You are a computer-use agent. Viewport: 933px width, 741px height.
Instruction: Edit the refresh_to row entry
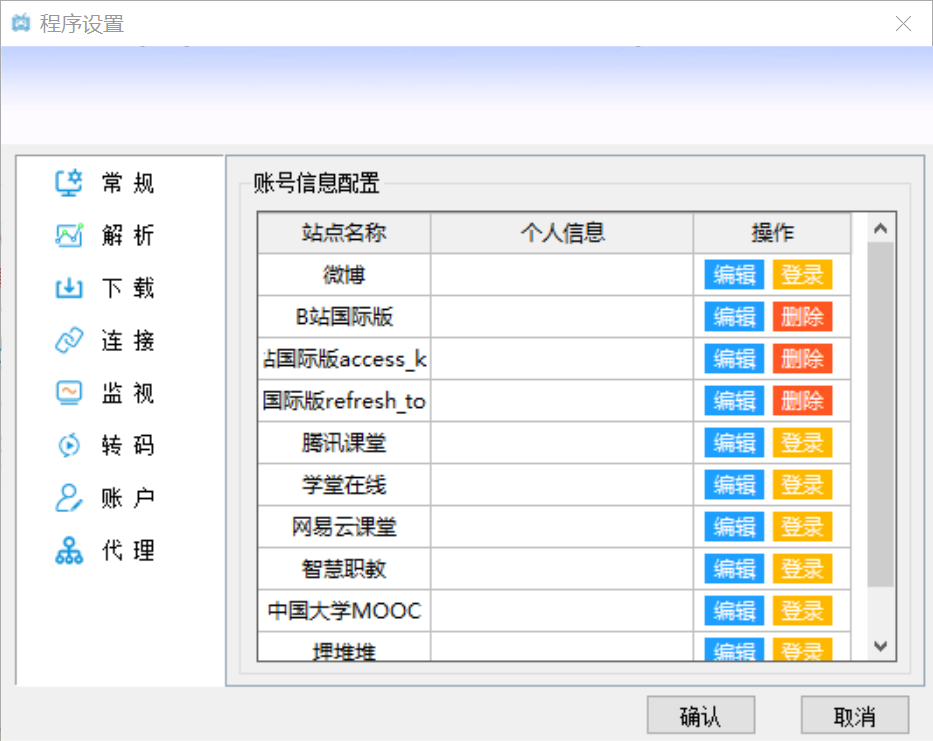point(734,401)
